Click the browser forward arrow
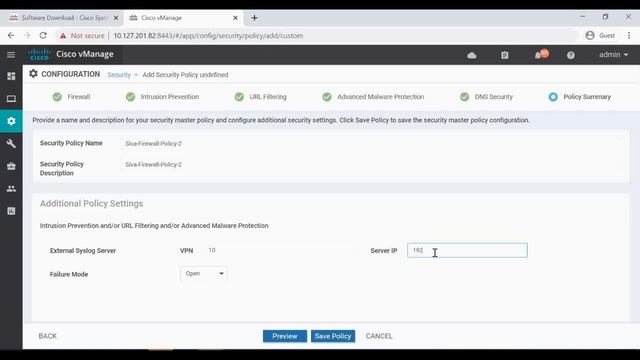 tap(27, 36)
